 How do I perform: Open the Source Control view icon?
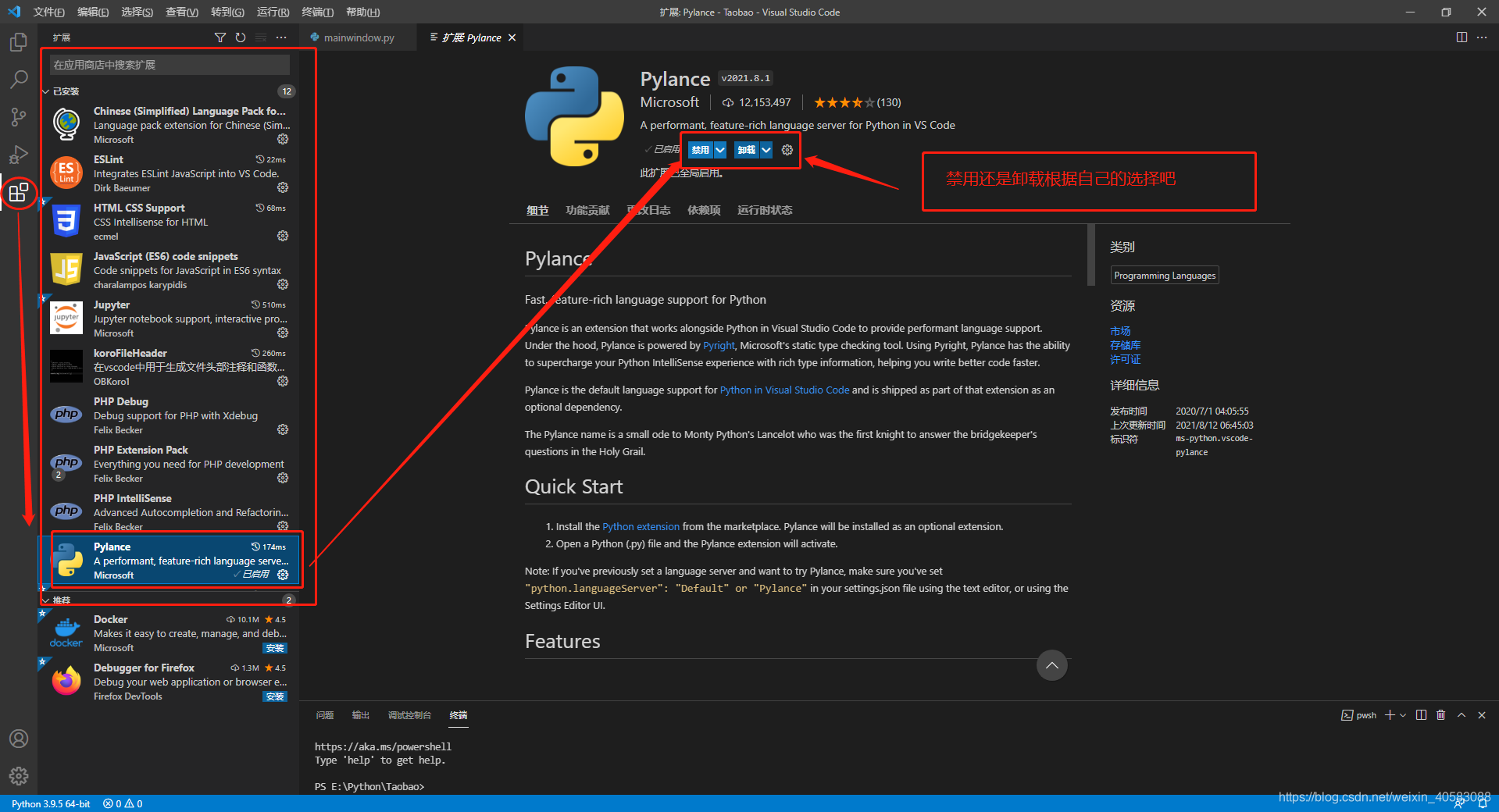click(19, 116)
